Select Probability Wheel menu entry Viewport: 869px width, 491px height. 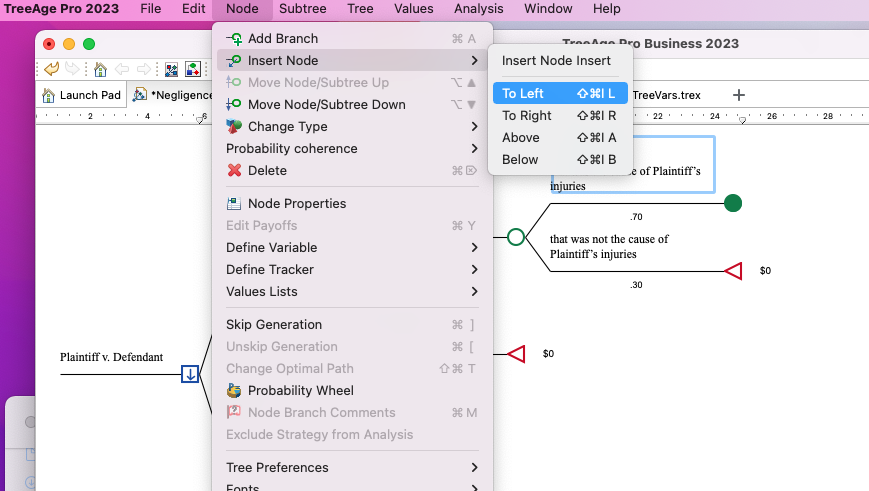(x=352, y=391)
